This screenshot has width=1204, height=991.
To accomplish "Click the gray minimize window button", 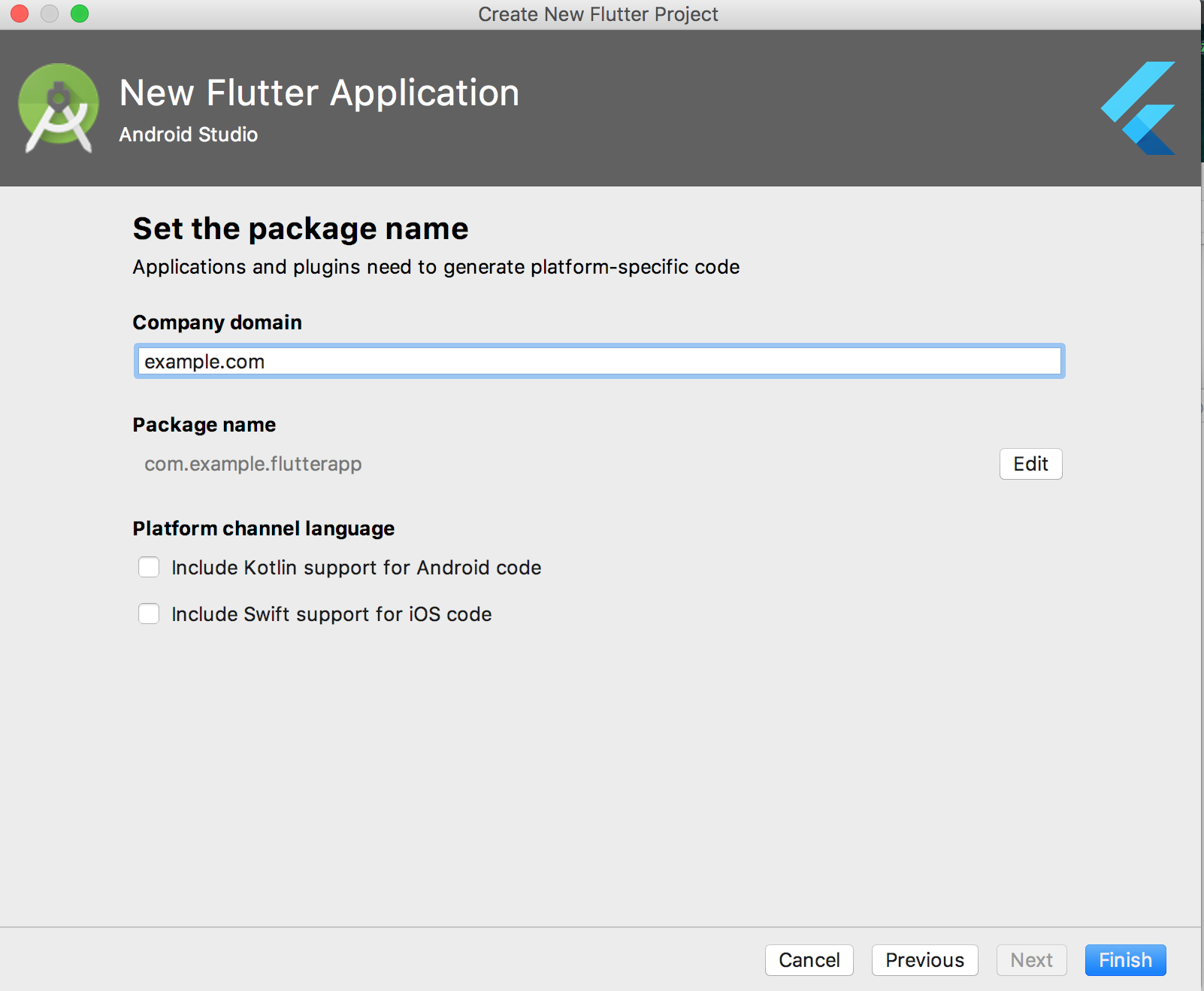I will click(x=50, y=14).
